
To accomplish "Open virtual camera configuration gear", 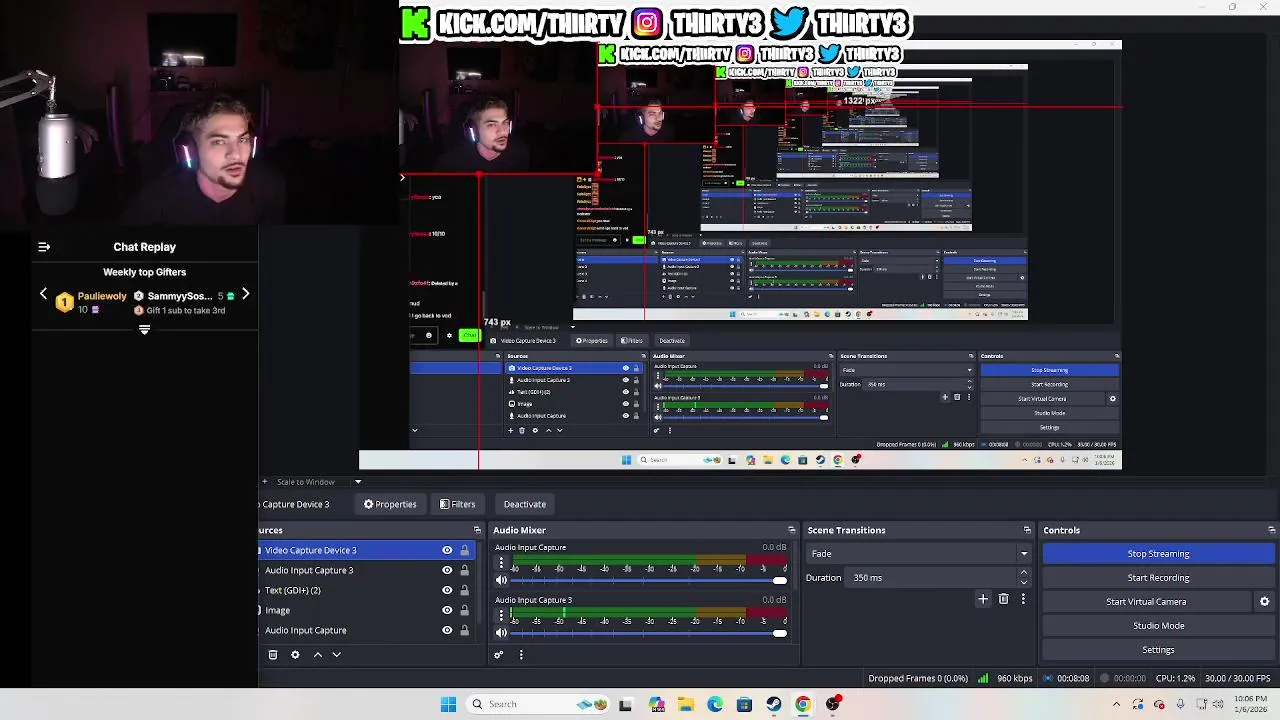I will [x=1264, y=602].
